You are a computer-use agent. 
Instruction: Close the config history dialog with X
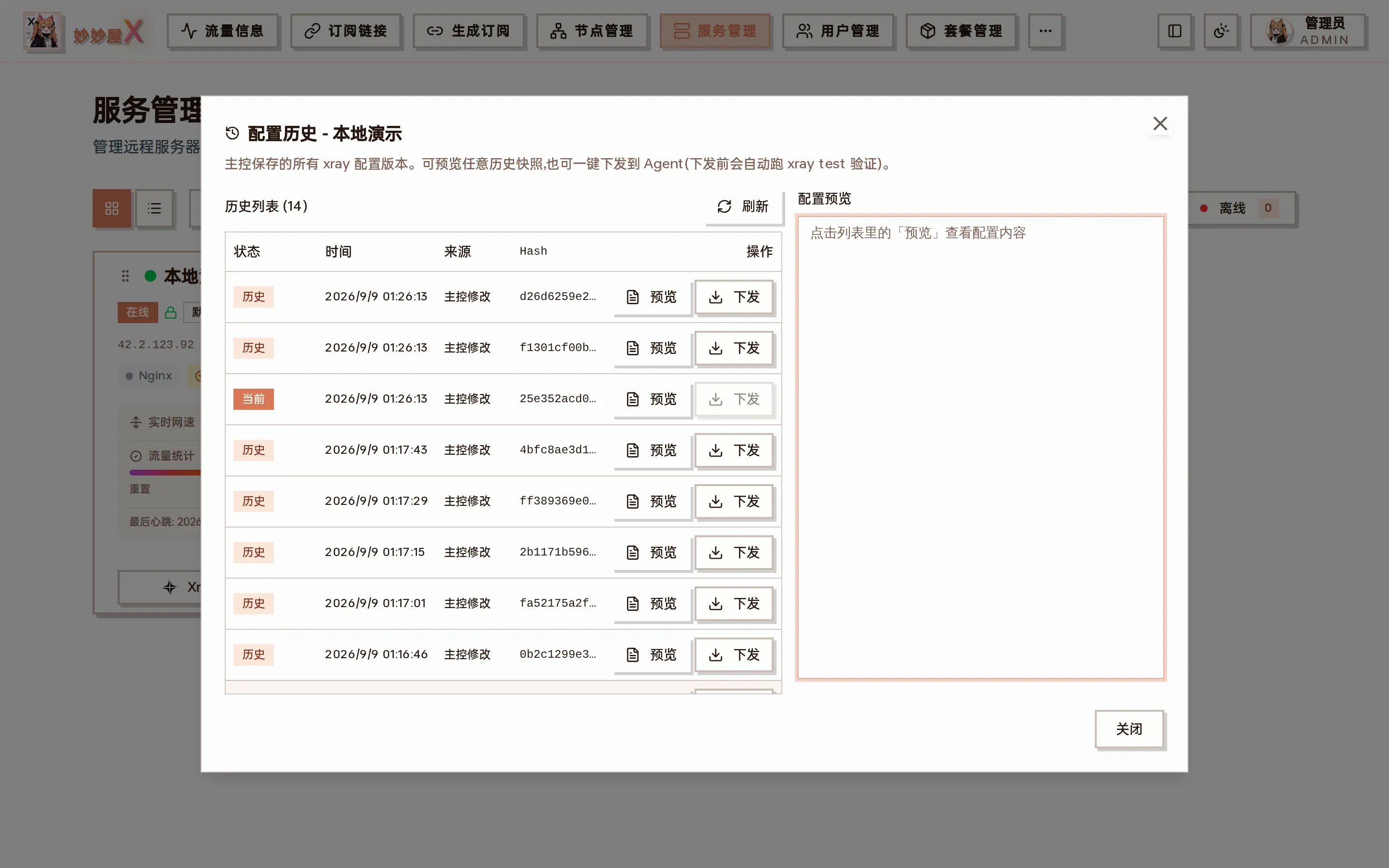click(1160, 123)
